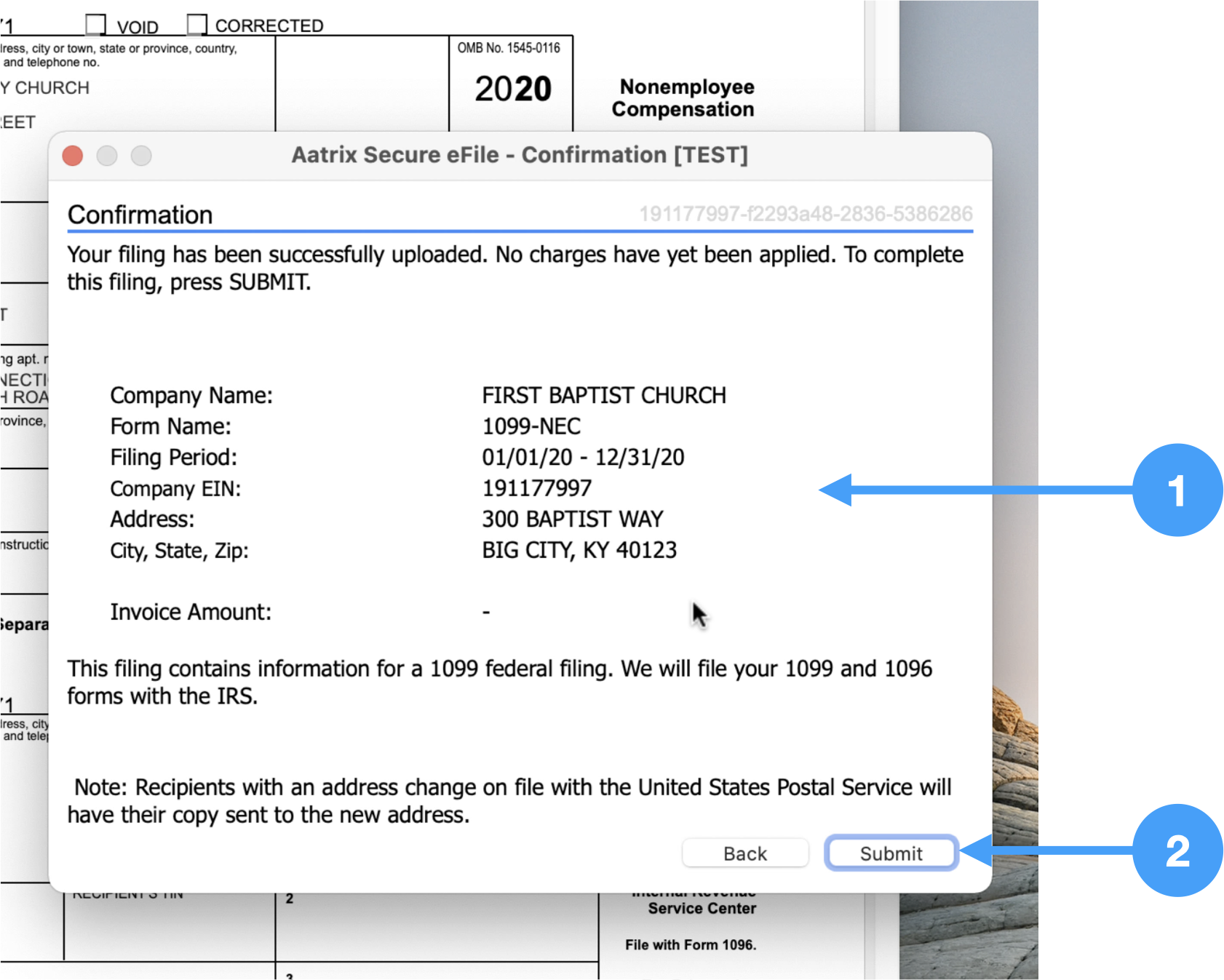The height and width of the screenshot is (980, 1224).
Task: Click the filing period date range
Action: pos(583,458)
